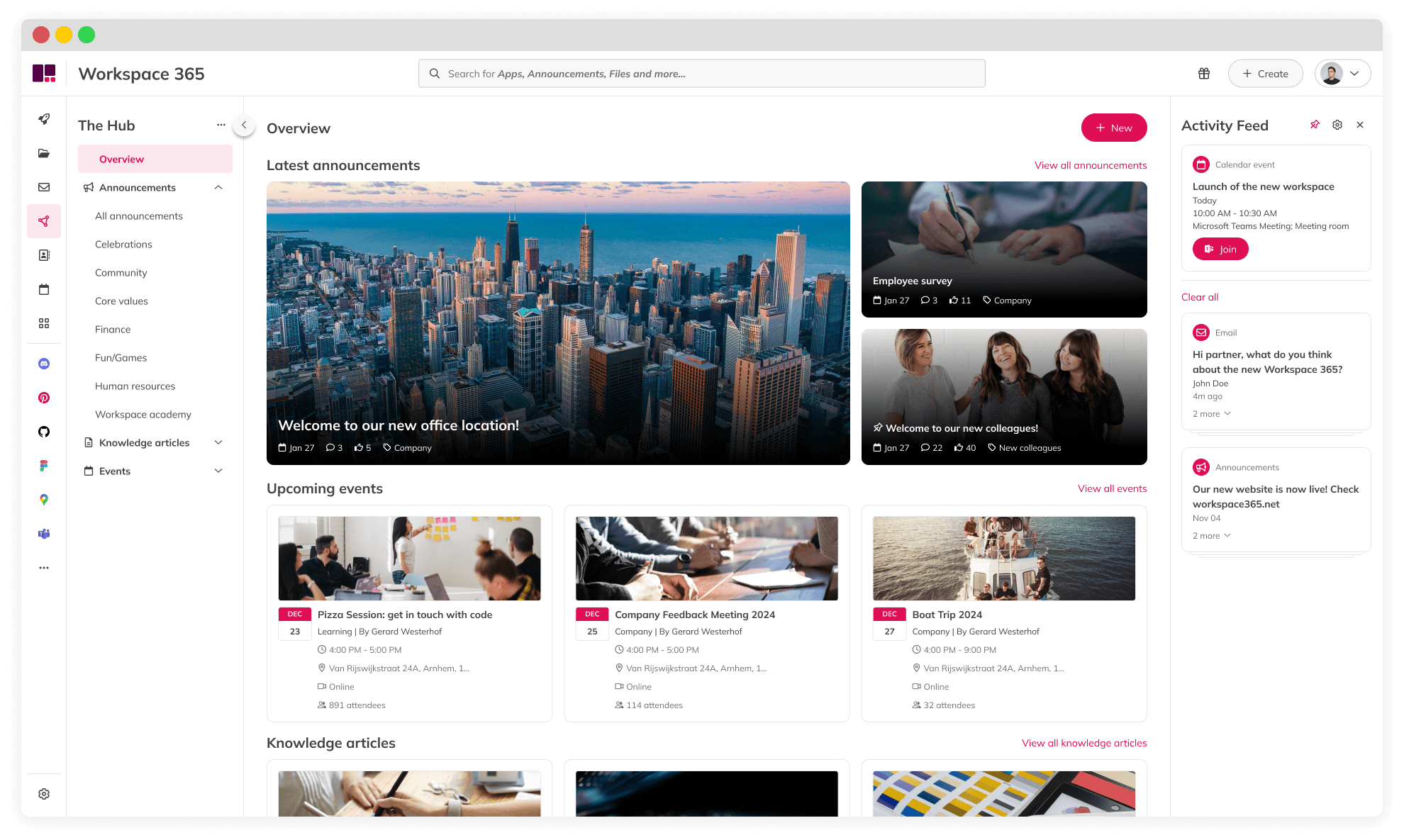Image resolution: width=1404 pixels, height=840 pixels.
Task: Close the Activity Feed panel
Action: pos(1360,125)
